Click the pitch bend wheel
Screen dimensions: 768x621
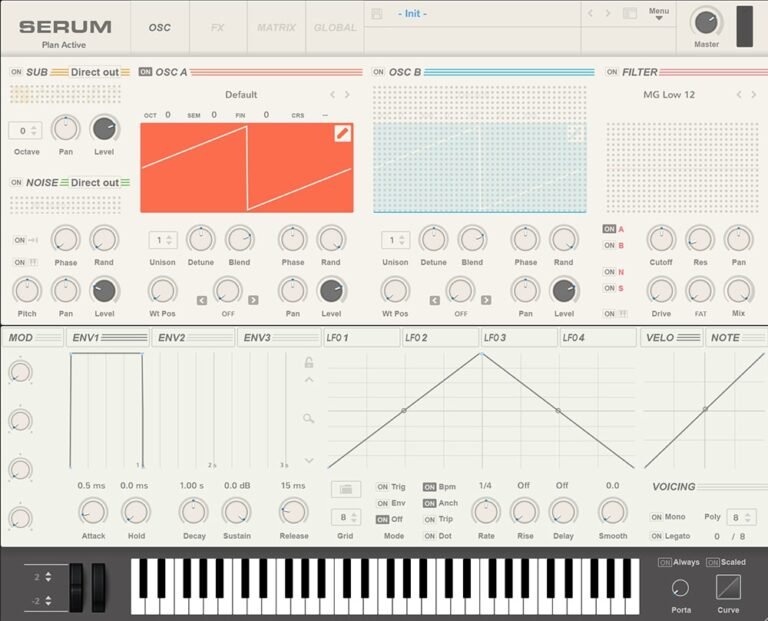click(76, 587)
